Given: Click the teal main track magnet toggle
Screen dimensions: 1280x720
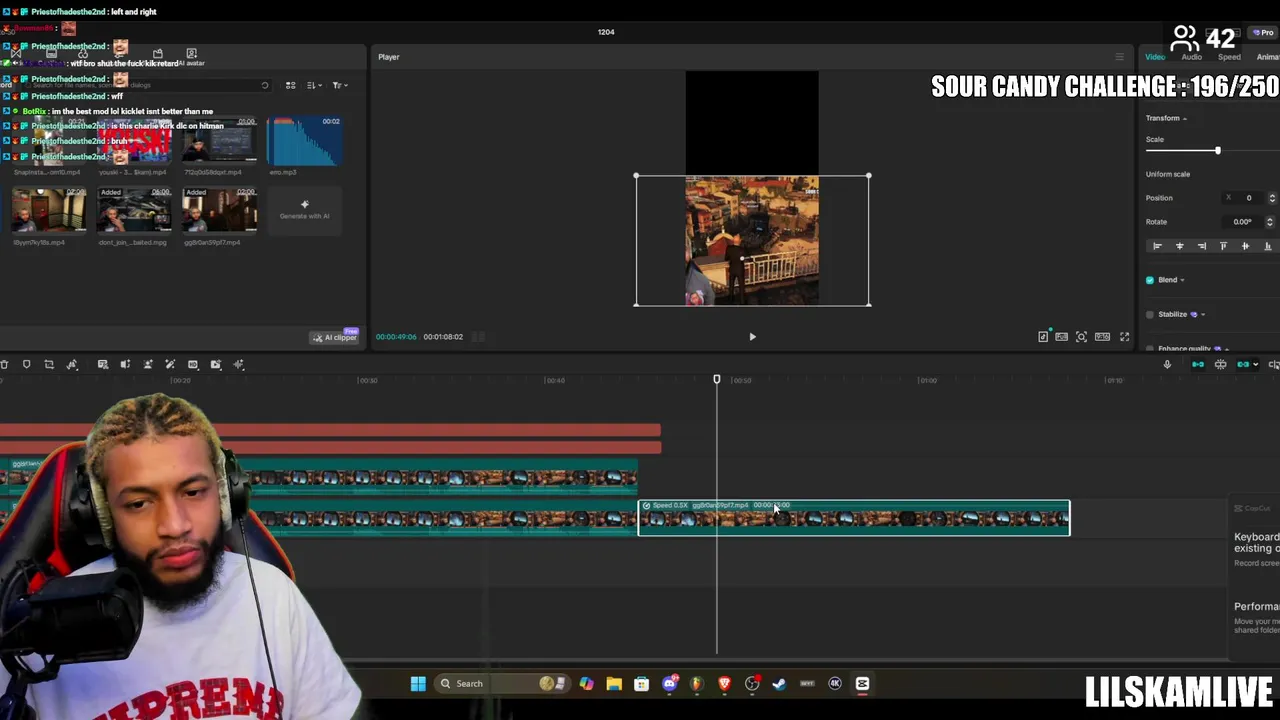Looking at the screenshot, I should click(x=1198, y=365).
